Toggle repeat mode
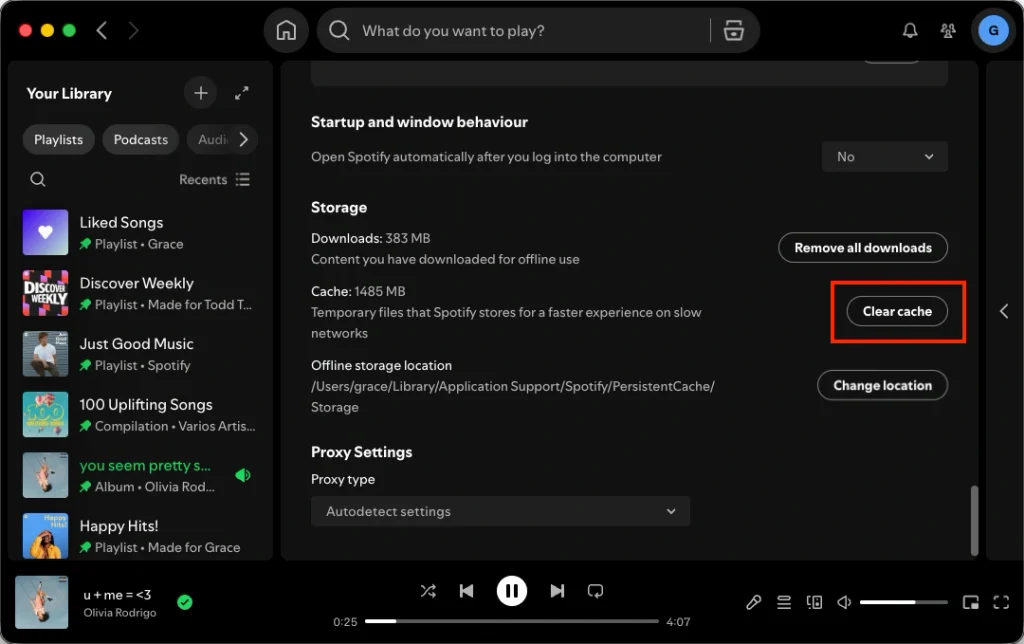This screenshot has width=1024, height=644. [595, 591]
